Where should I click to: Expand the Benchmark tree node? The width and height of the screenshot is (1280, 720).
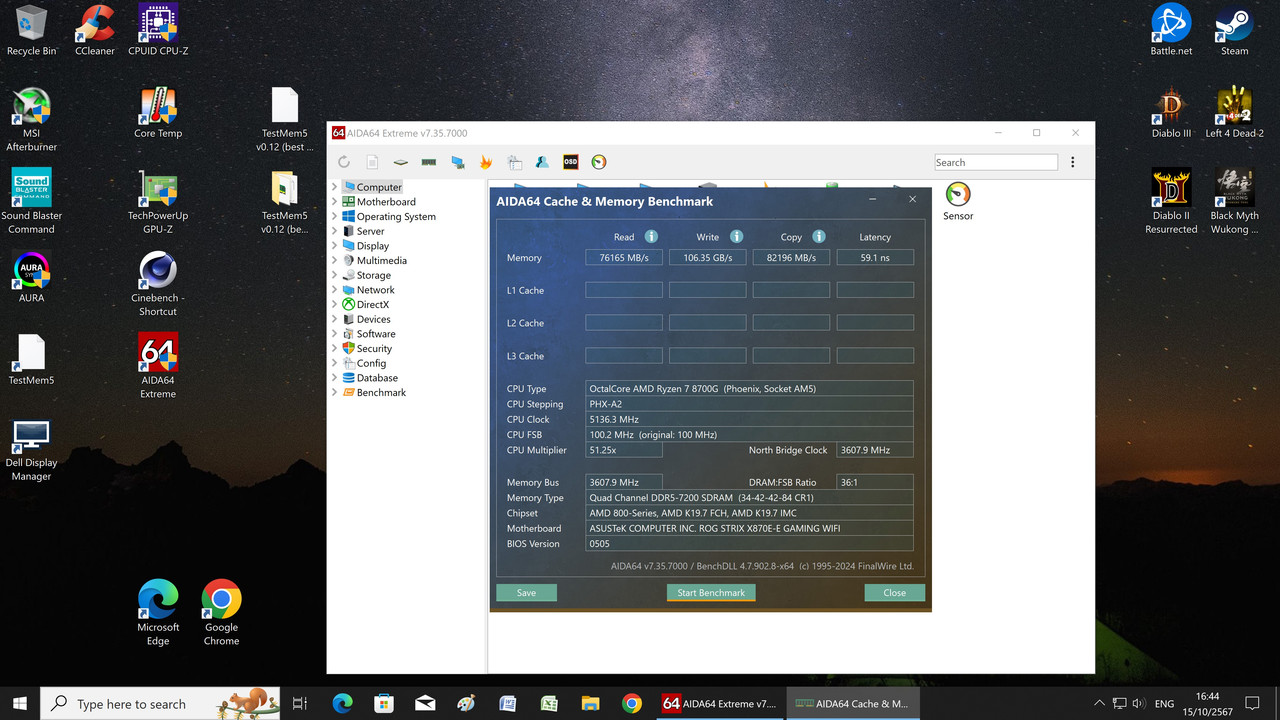point(335,393)
